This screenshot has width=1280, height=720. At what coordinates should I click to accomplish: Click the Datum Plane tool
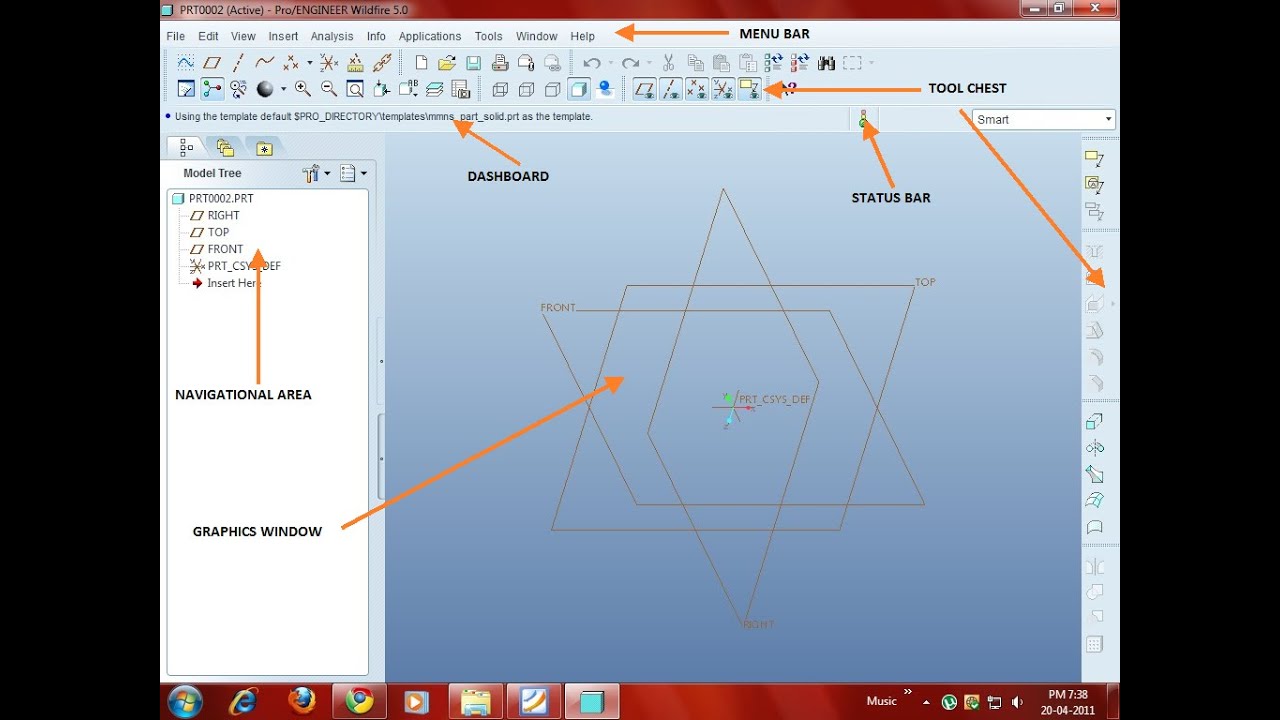point(212,63)
